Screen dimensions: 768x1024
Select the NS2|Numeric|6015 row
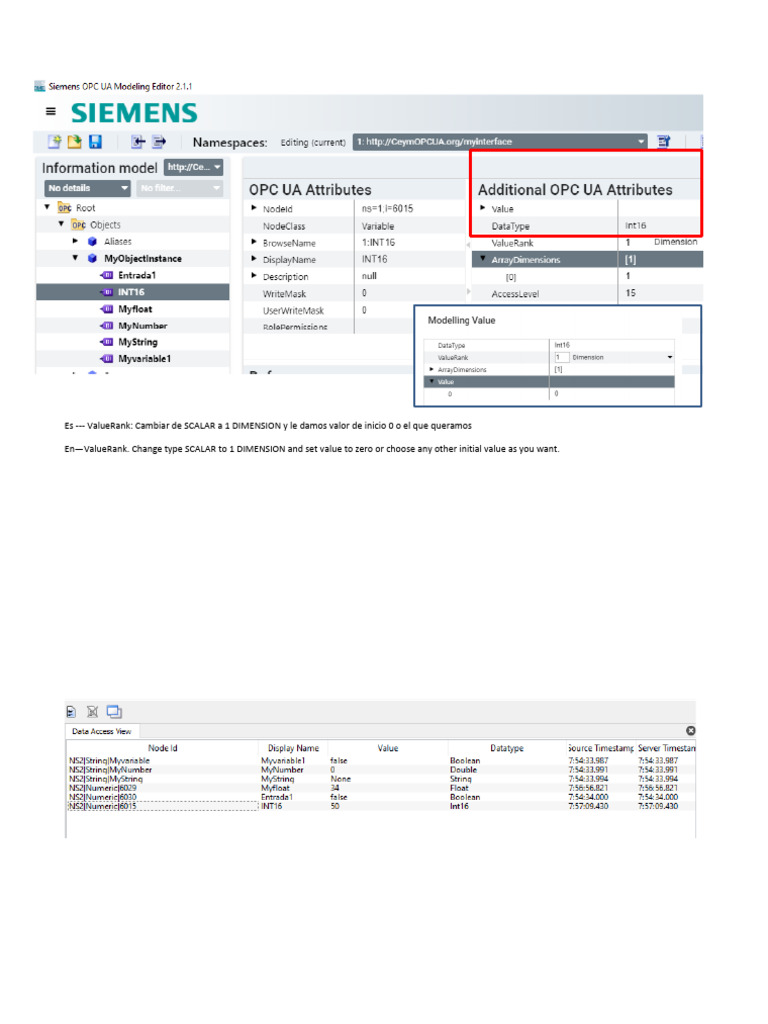coord(382,807)
